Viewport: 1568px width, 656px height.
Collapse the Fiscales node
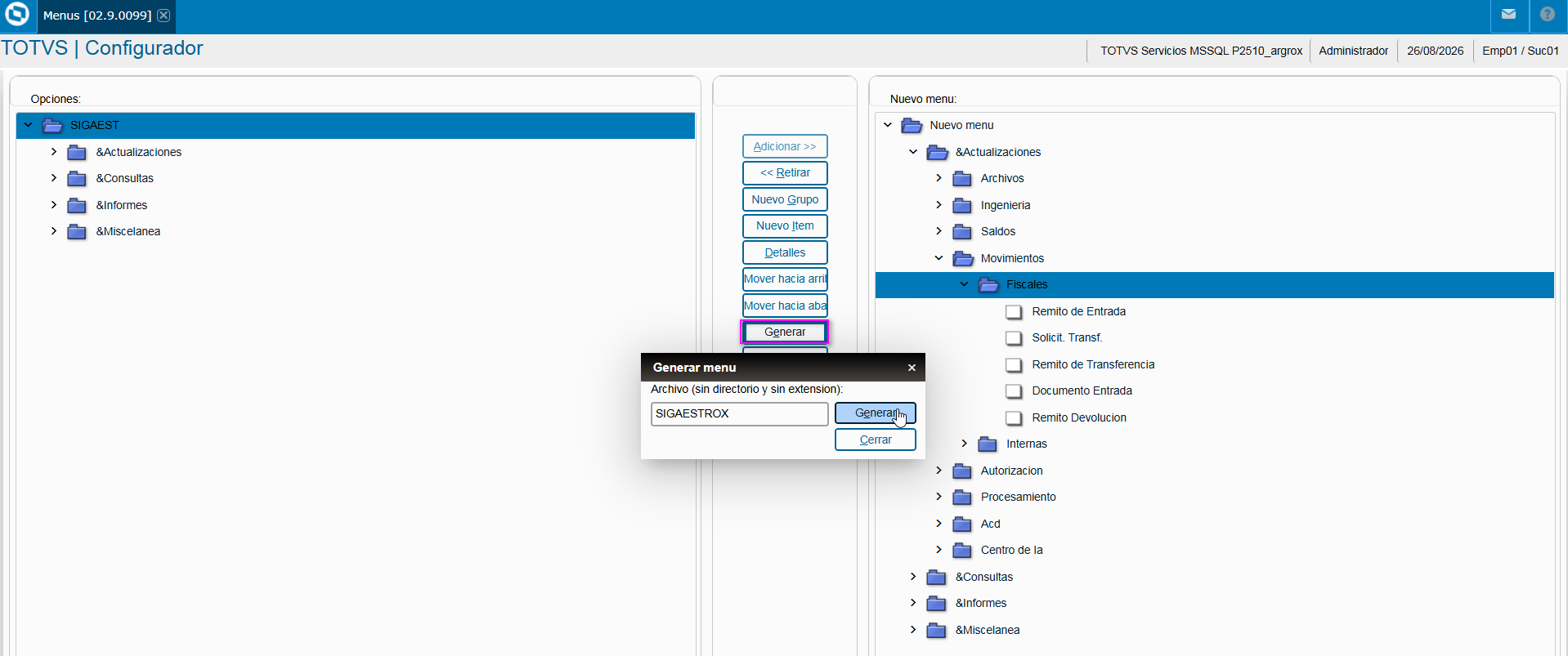[x=964, y=284]
